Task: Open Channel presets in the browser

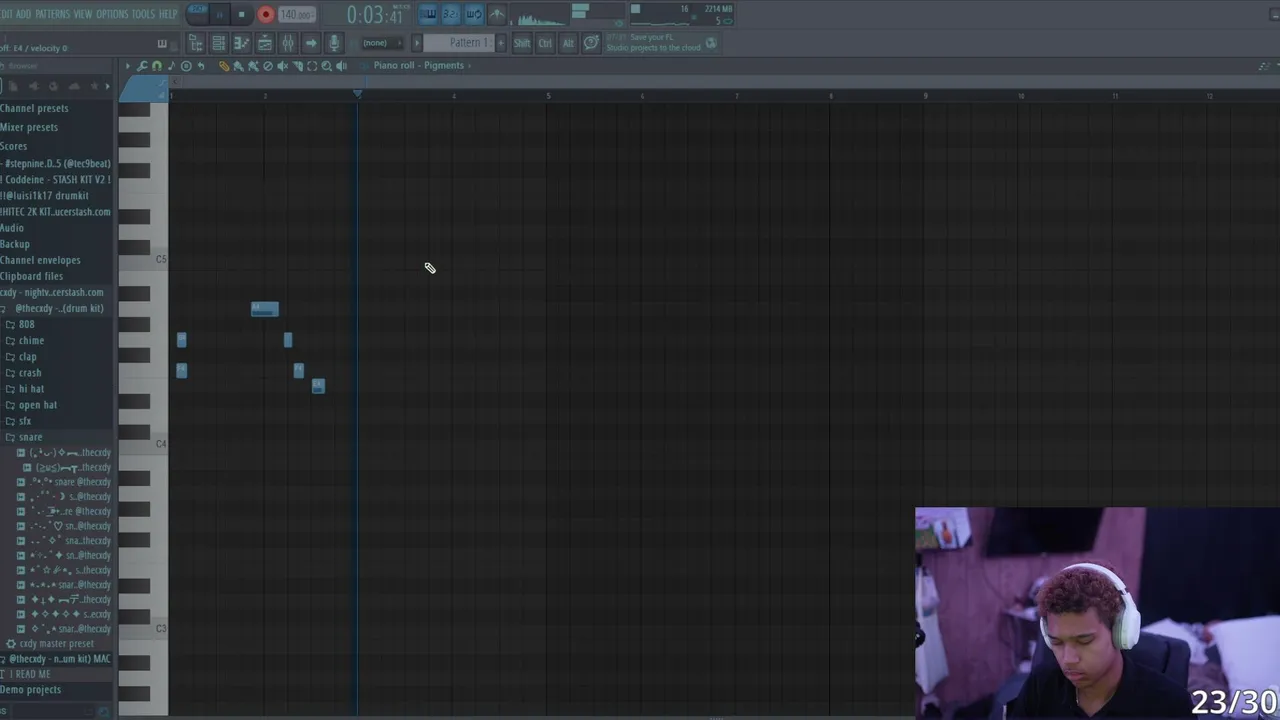Action: click(34, 108)
